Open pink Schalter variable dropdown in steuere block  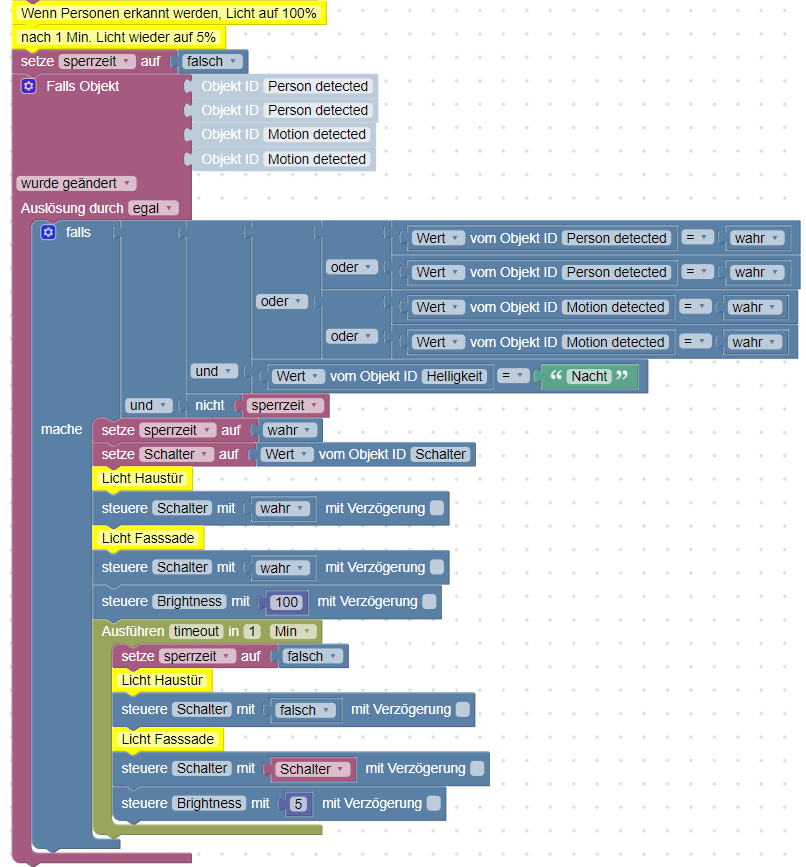pos(312,769)
